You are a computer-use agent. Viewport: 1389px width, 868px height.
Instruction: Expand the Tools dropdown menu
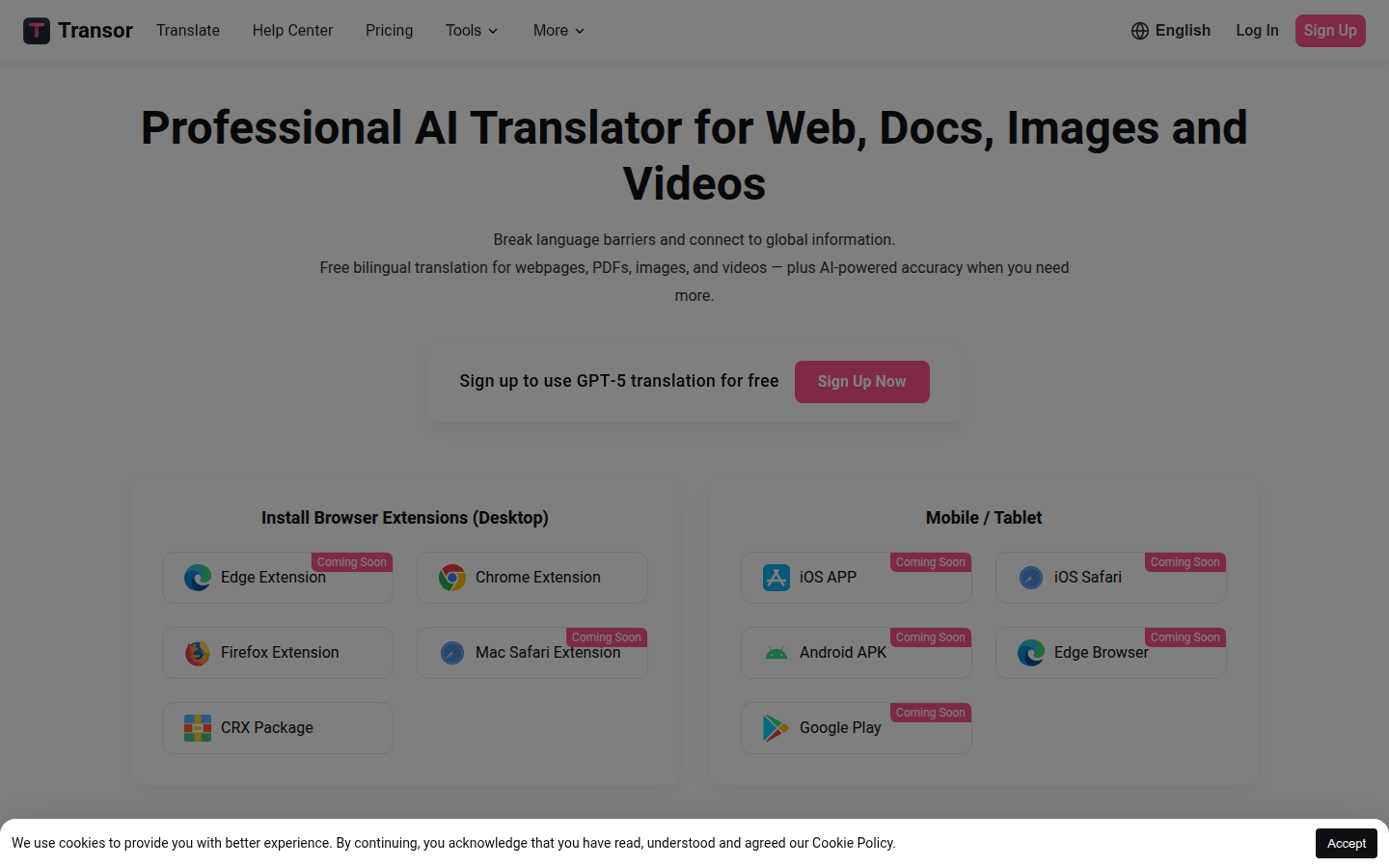click(x=472, y=31)
